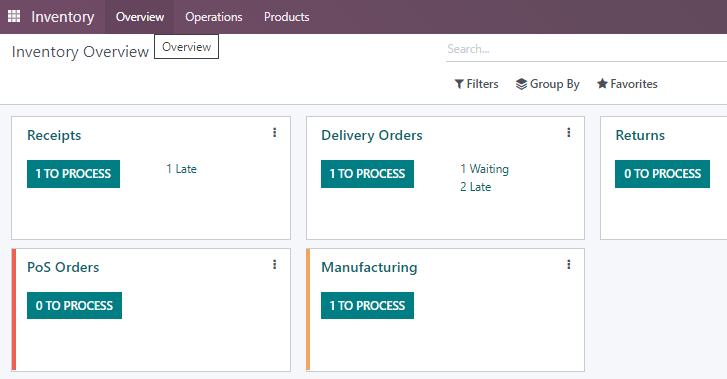Click the Filters funnel icon
Image resolution: width=727 pixels, height=379 pixels.
[x=459, y=84]
